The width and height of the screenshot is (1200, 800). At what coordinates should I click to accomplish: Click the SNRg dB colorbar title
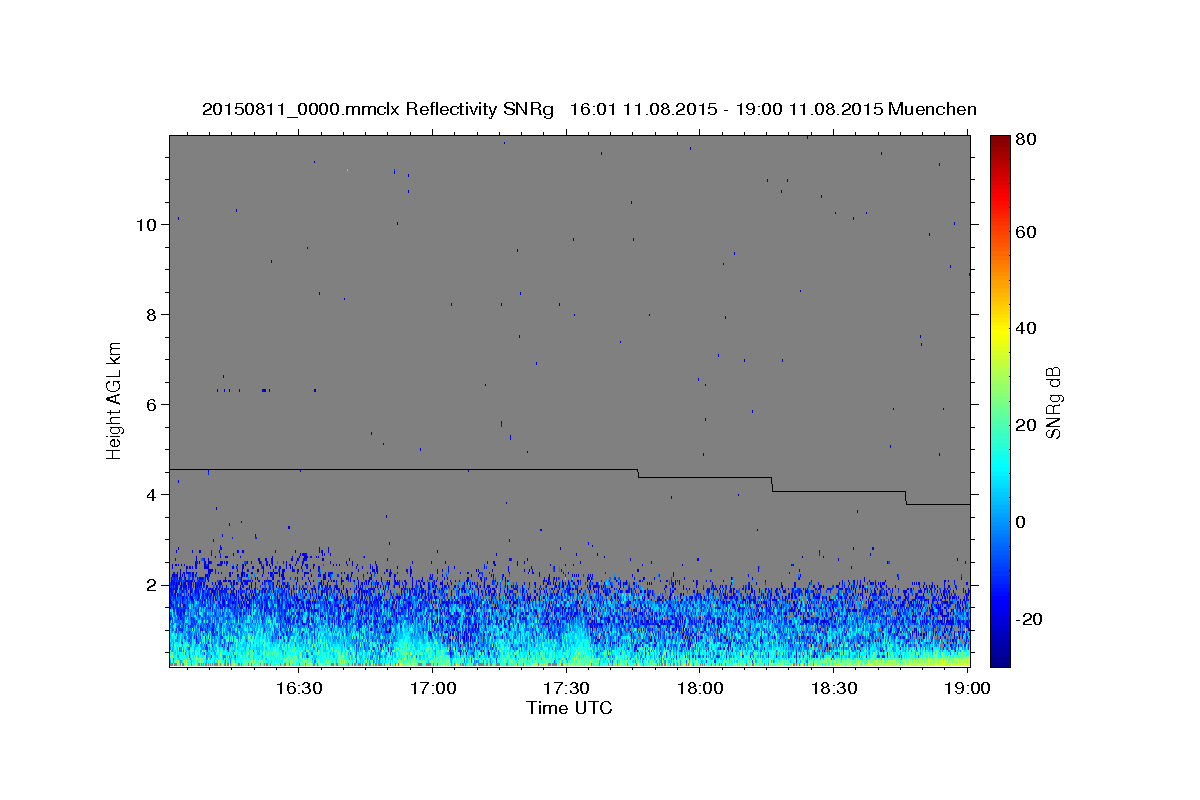coord(1056,402)
